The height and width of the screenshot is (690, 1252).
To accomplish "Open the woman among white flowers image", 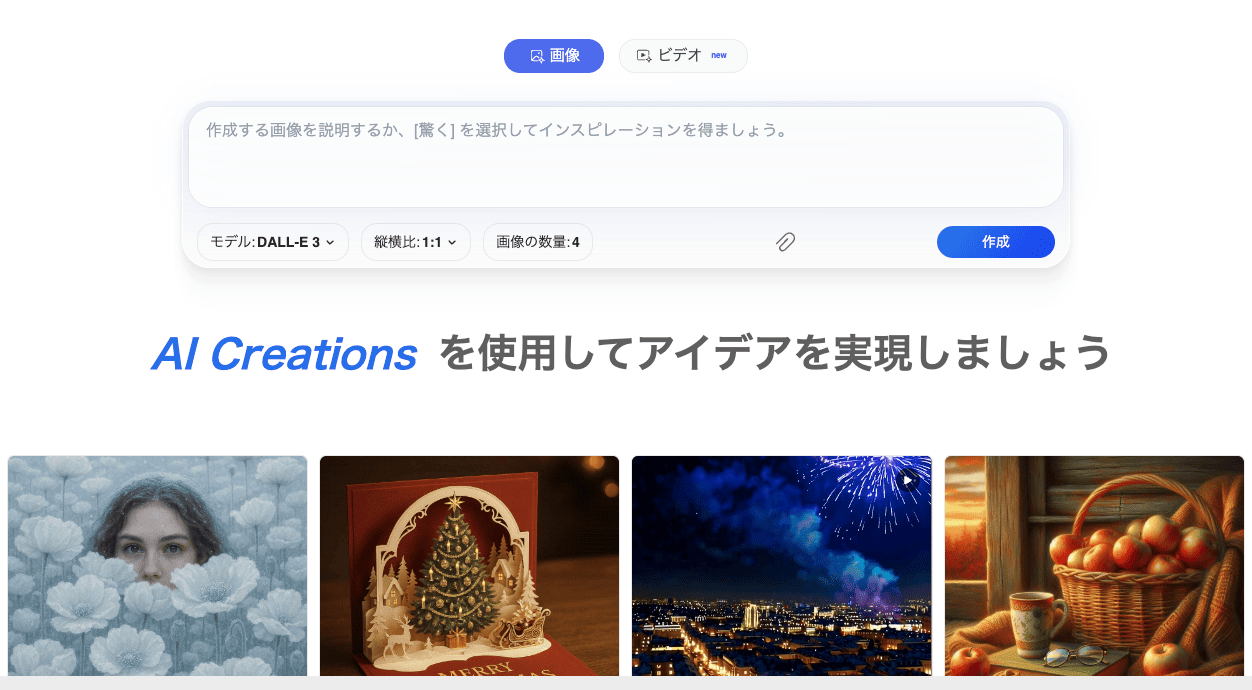I will (157, 566).
